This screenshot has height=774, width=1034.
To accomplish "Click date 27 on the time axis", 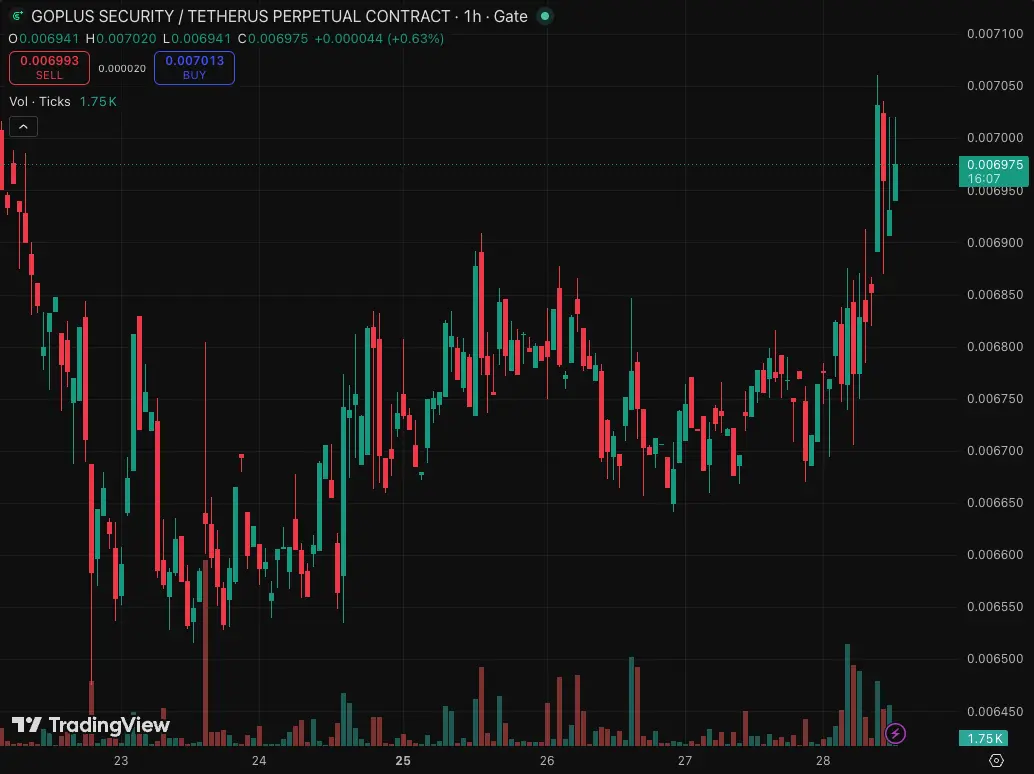I will (685, 761).
